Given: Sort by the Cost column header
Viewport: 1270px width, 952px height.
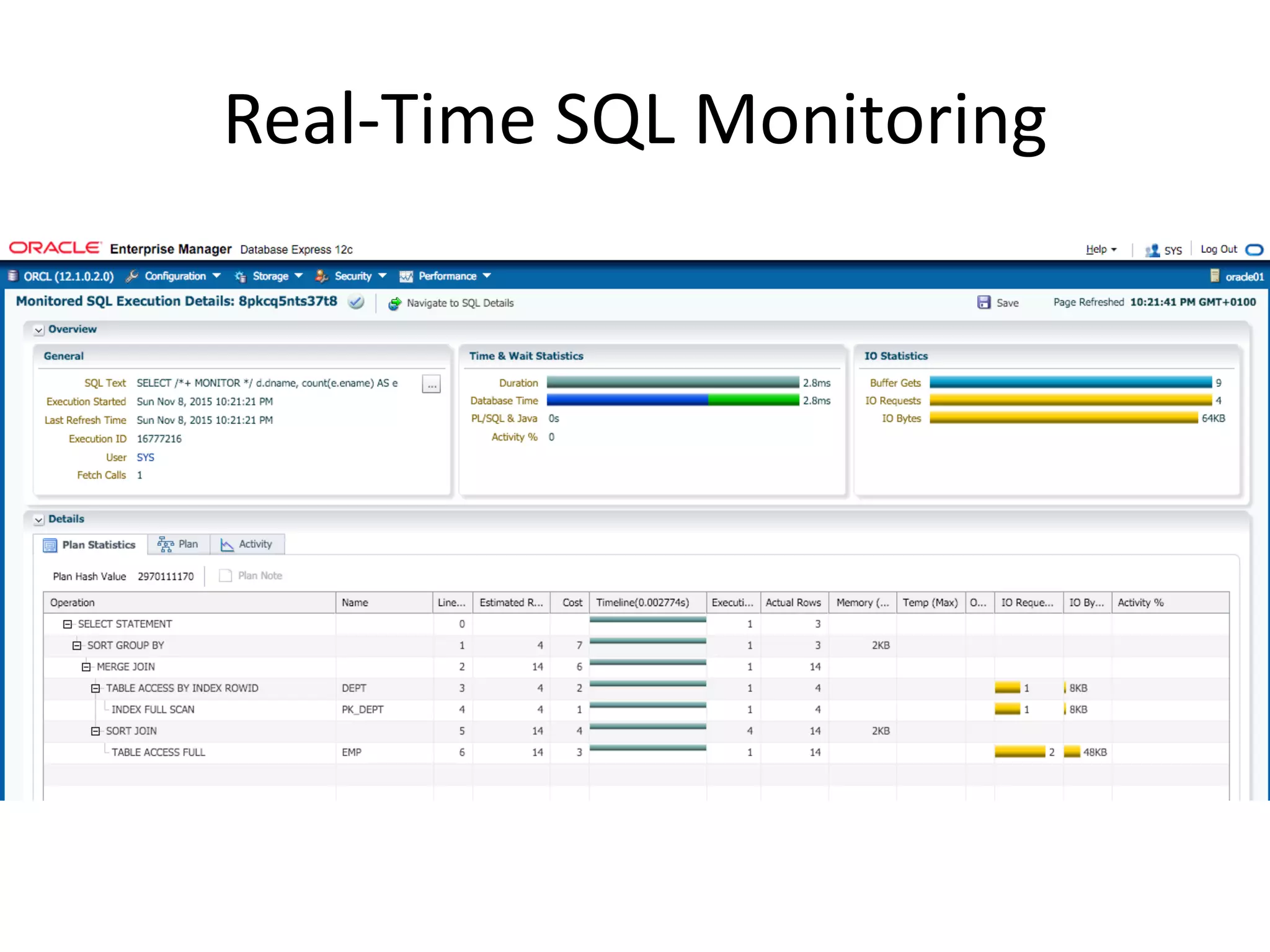Looking at the screenshot, I should [570, 602].
